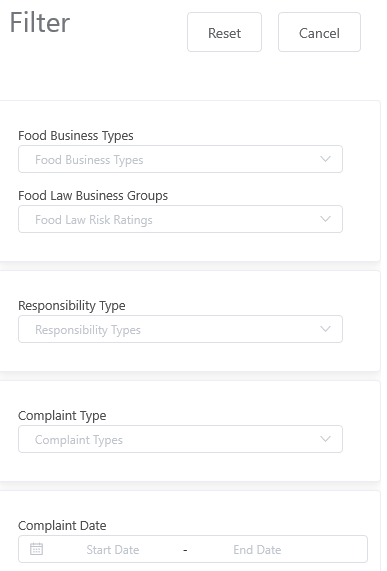Click the Complaint Date label

pyautogui.click(x=62, y=525)
